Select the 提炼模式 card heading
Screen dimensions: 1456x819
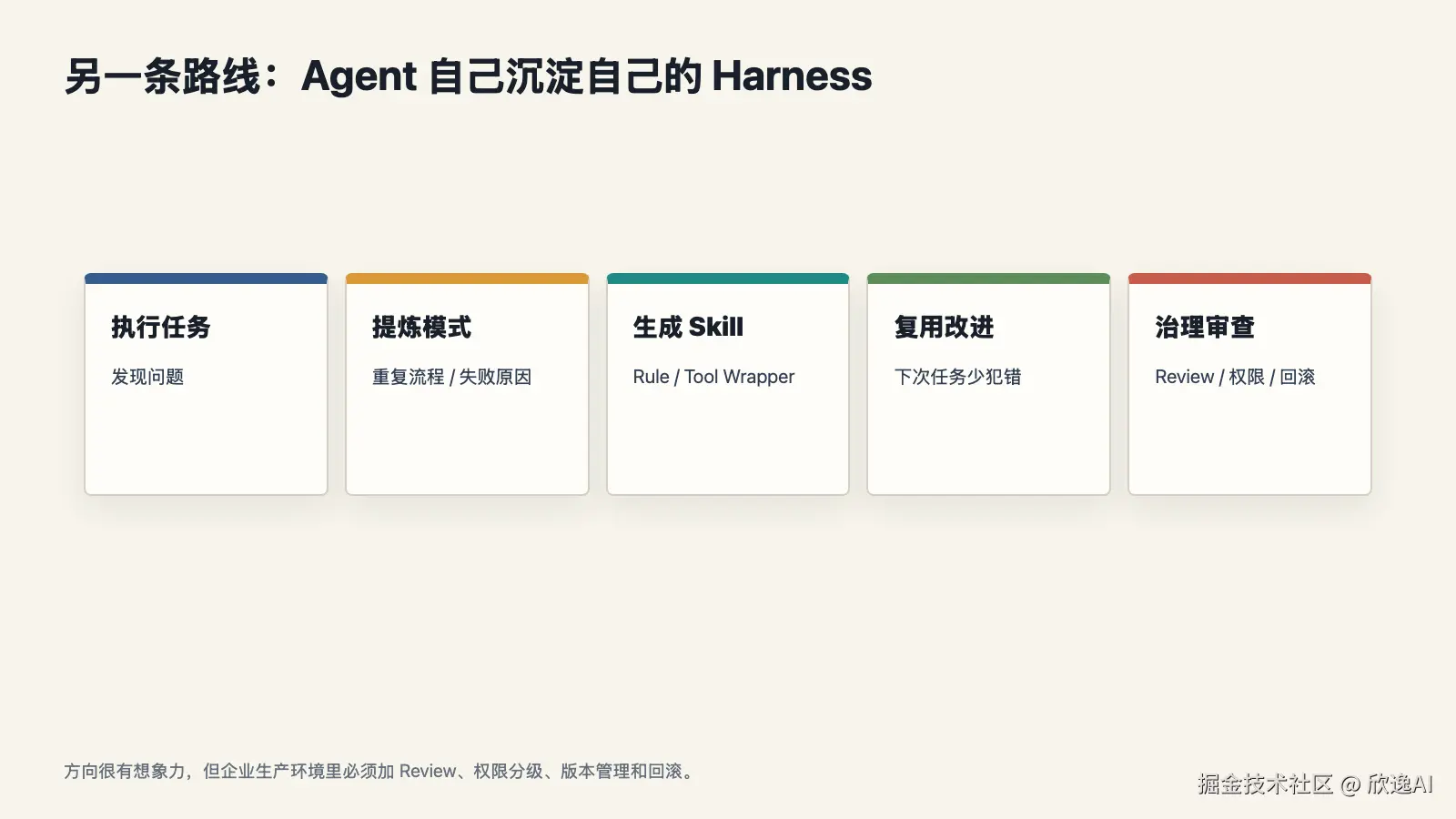421,328
